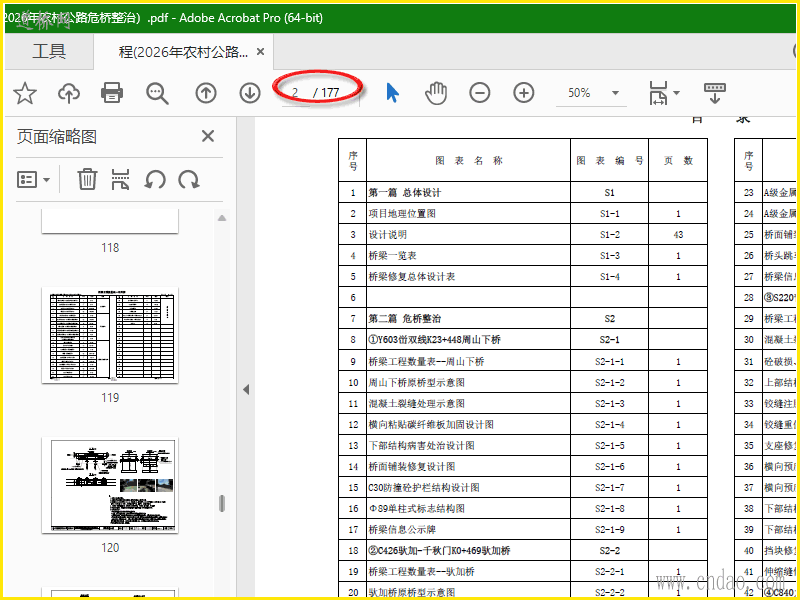Viewport: 800px width, 600px height.
Task: Print the document using the printer icon
Action: (x=112, y=93)
